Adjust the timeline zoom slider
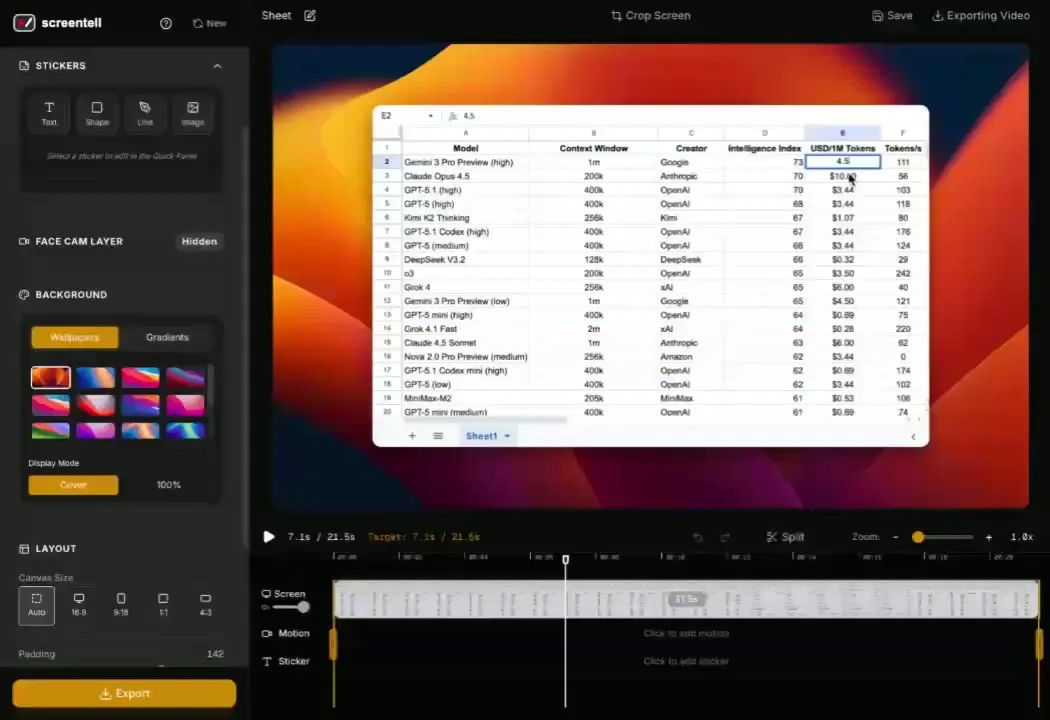Viewport: 1050px width, 720px height. coord(942,537)
